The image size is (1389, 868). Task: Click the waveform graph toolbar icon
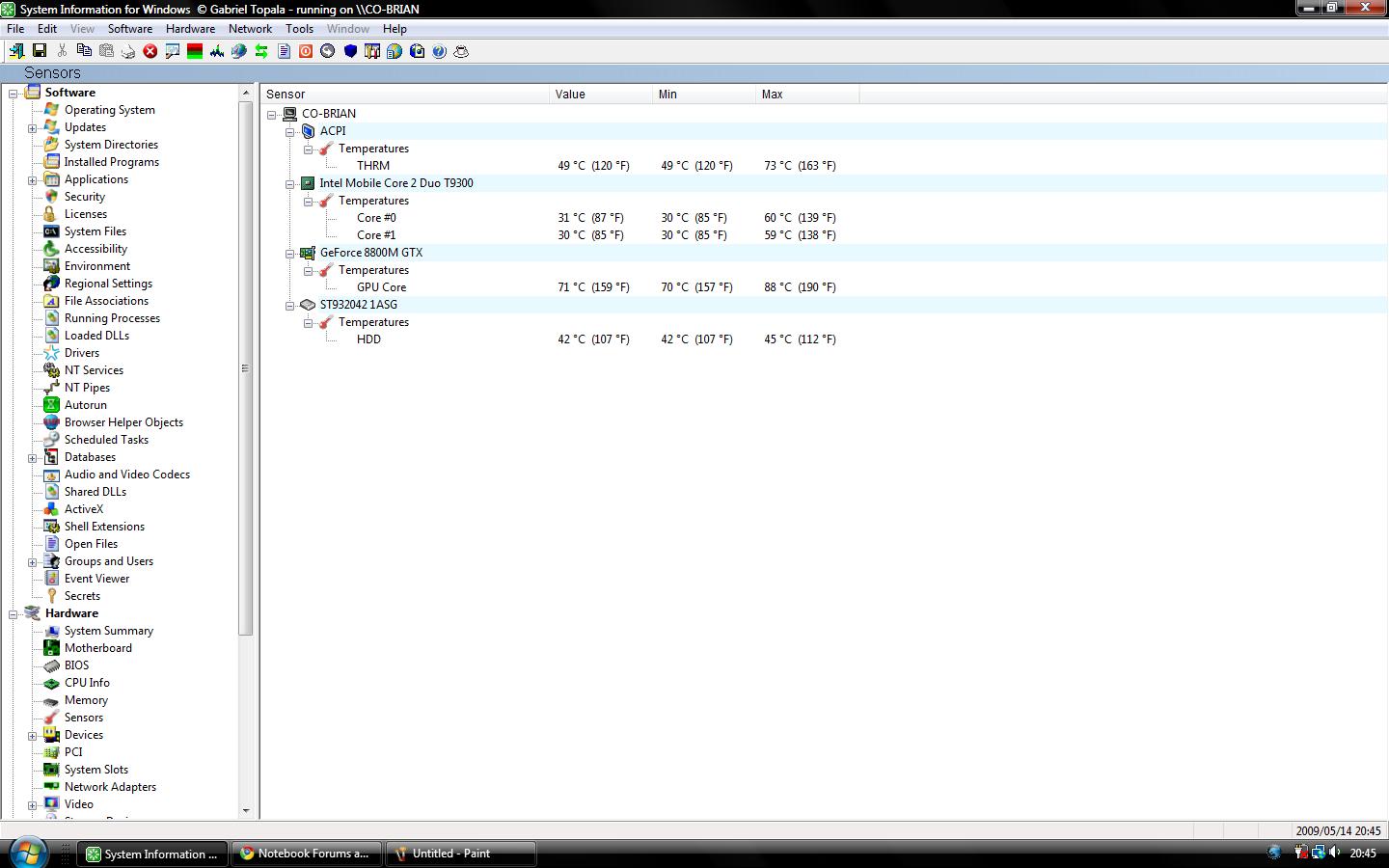217,51
